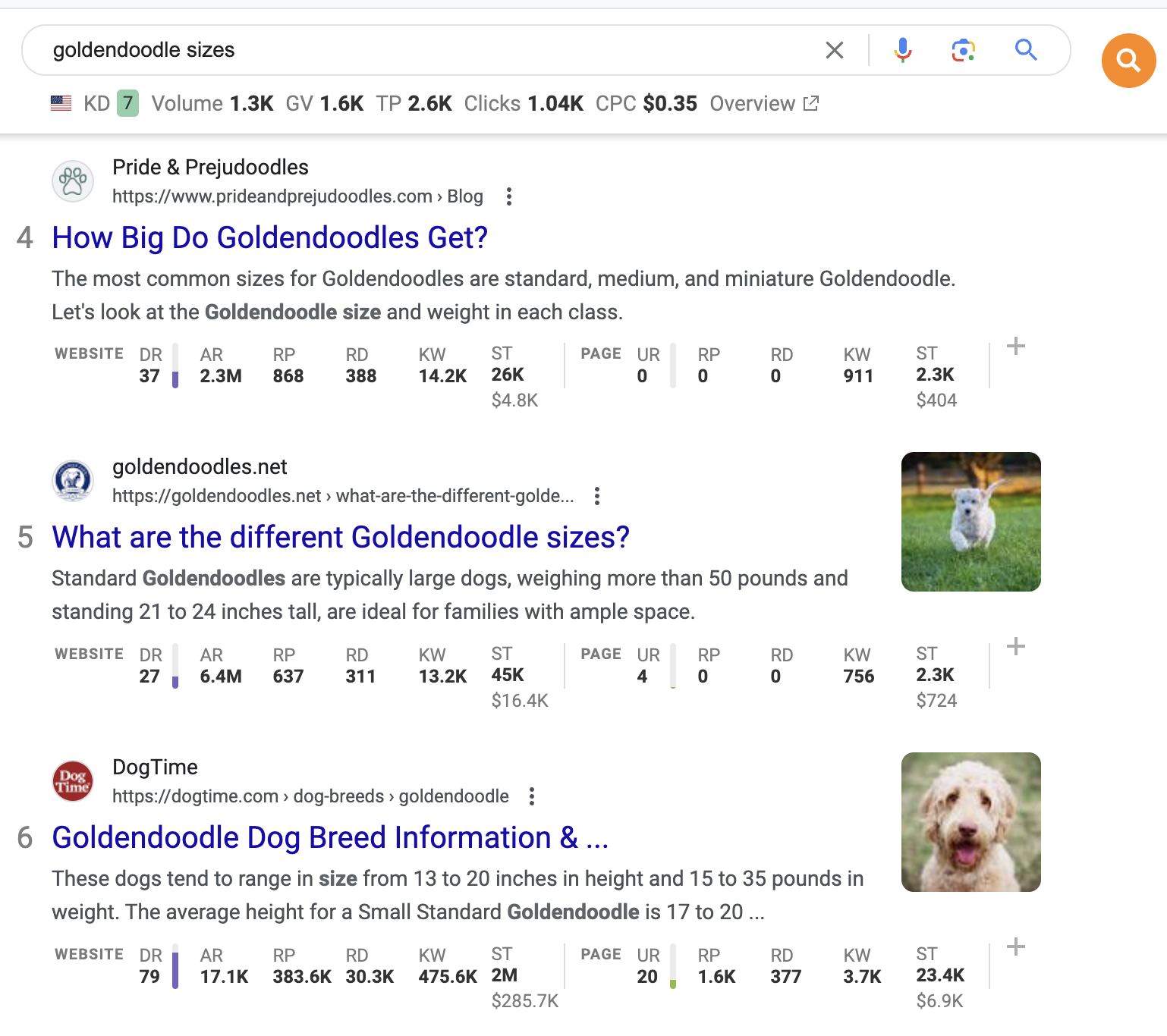Click page ST 23.4K traffic value

coord(940,975)
